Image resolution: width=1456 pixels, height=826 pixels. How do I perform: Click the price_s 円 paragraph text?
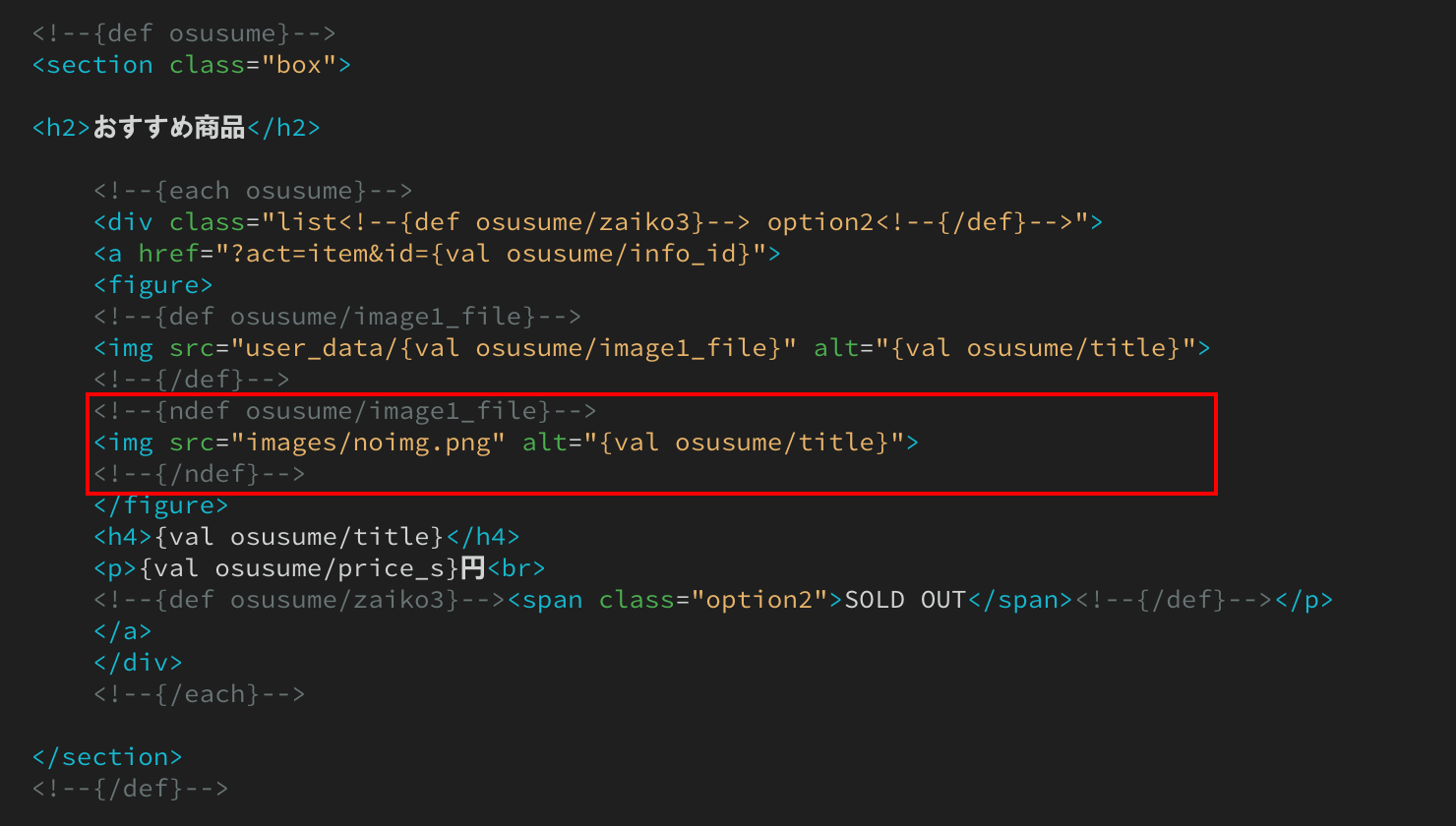point(313,568)
